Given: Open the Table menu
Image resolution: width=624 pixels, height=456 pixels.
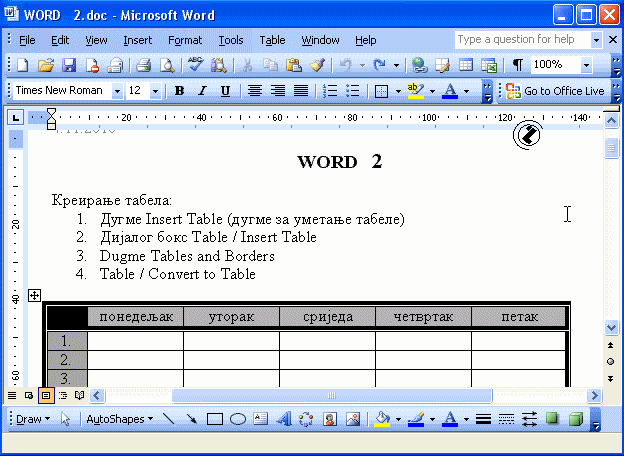Looking at the screenshot, I should point(272,40).
